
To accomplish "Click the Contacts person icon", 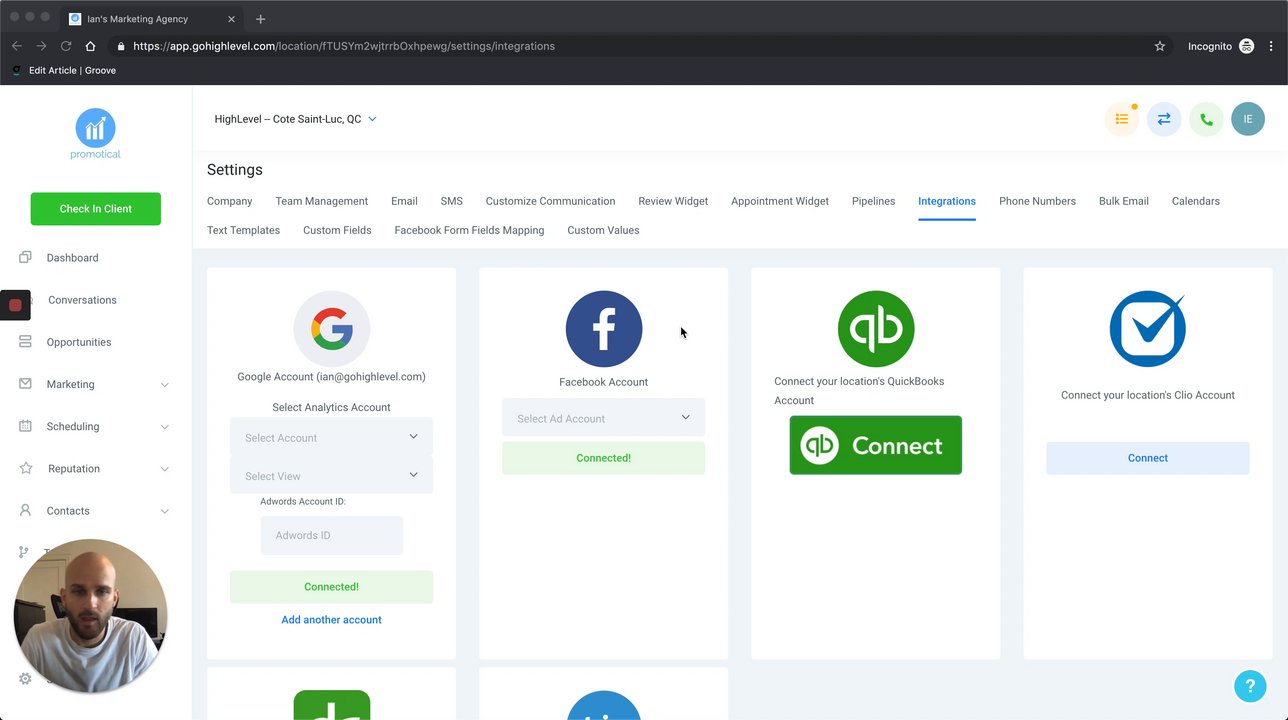I will [x=25, y=510].
